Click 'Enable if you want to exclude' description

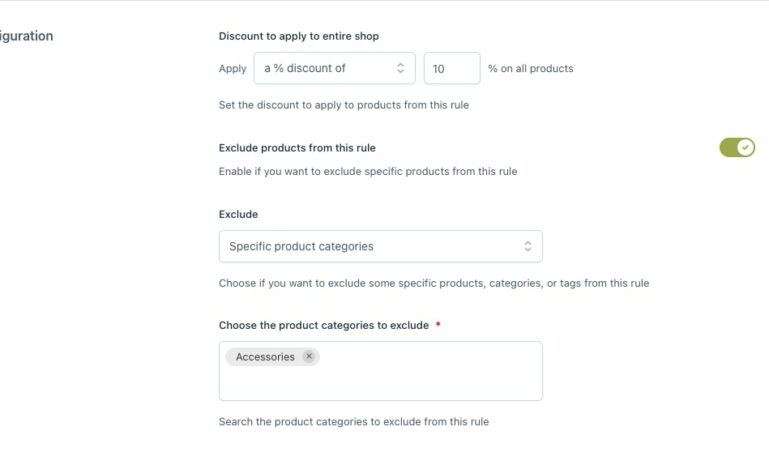click(x=367, y=171)
